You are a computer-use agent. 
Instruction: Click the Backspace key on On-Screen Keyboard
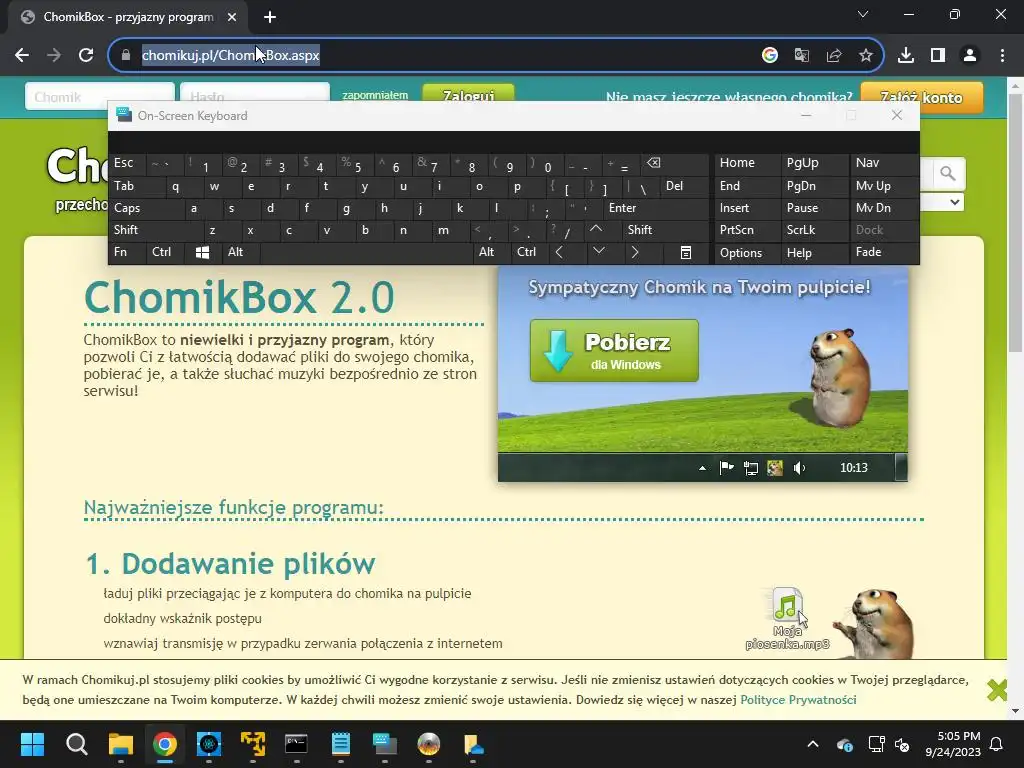point(672,163)
